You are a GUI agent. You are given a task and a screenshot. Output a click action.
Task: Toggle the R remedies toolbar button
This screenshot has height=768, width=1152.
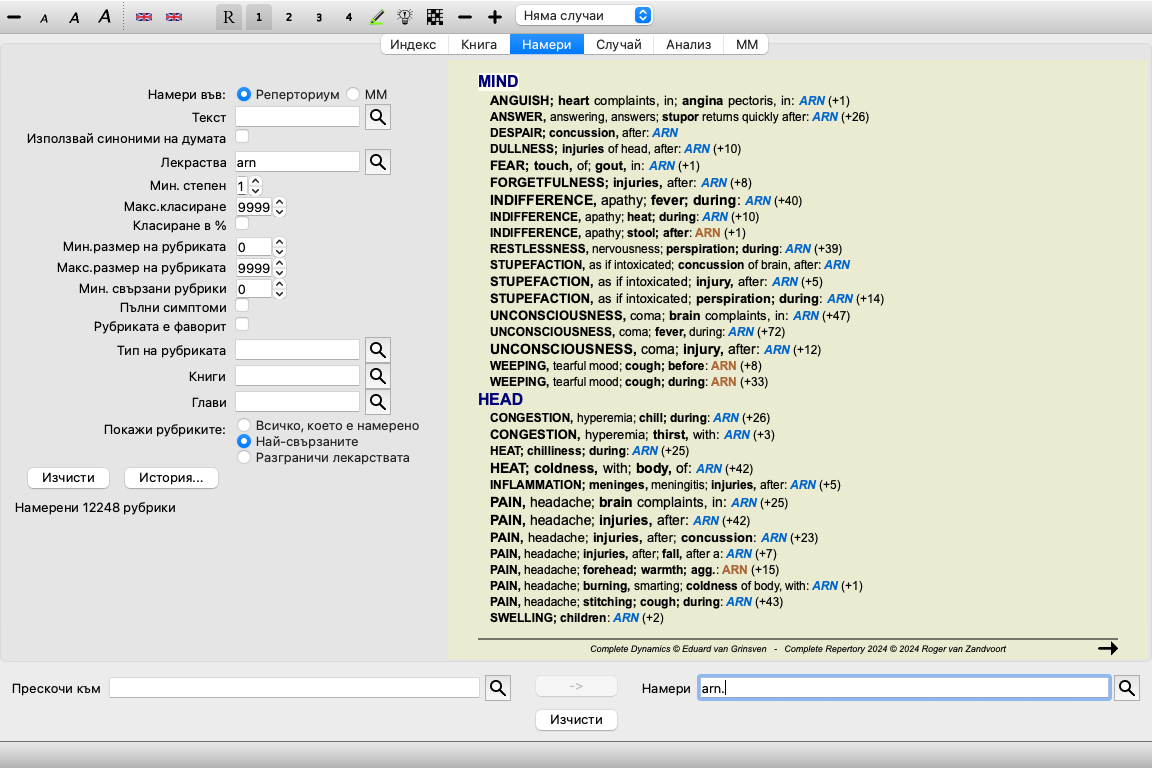click(229, 17)
